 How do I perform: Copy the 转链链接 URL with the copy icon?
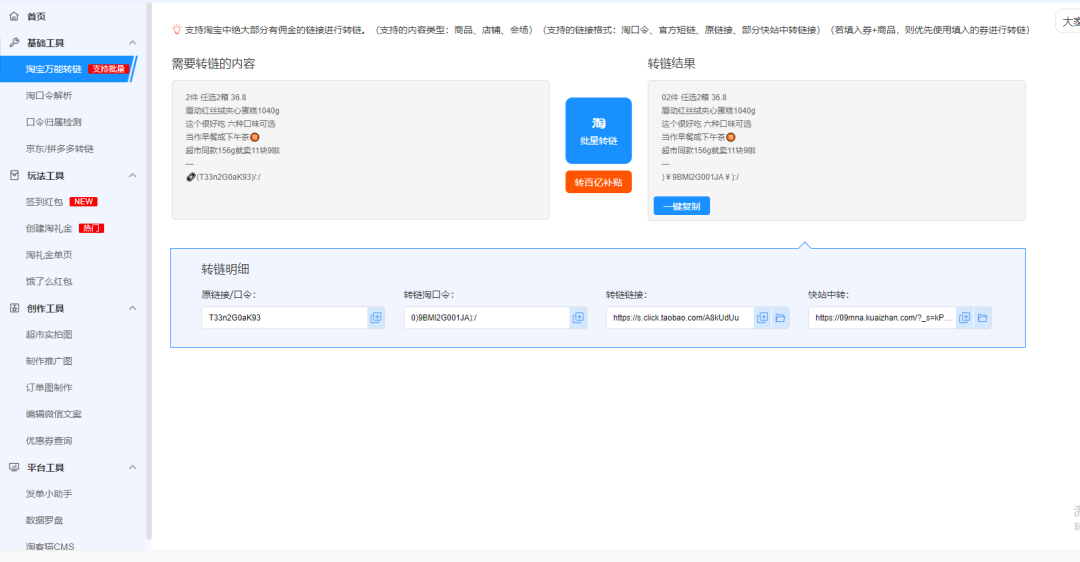tap(762, 318)
